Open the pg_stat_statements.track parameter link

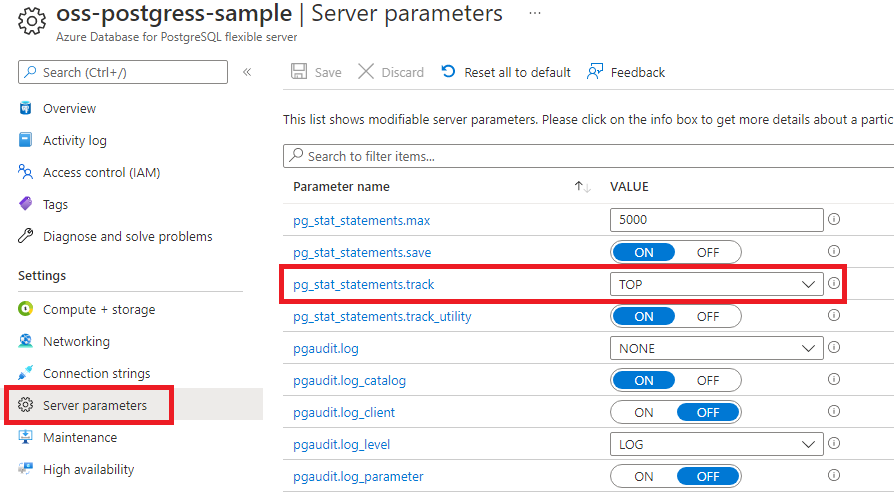click(364, 284)
